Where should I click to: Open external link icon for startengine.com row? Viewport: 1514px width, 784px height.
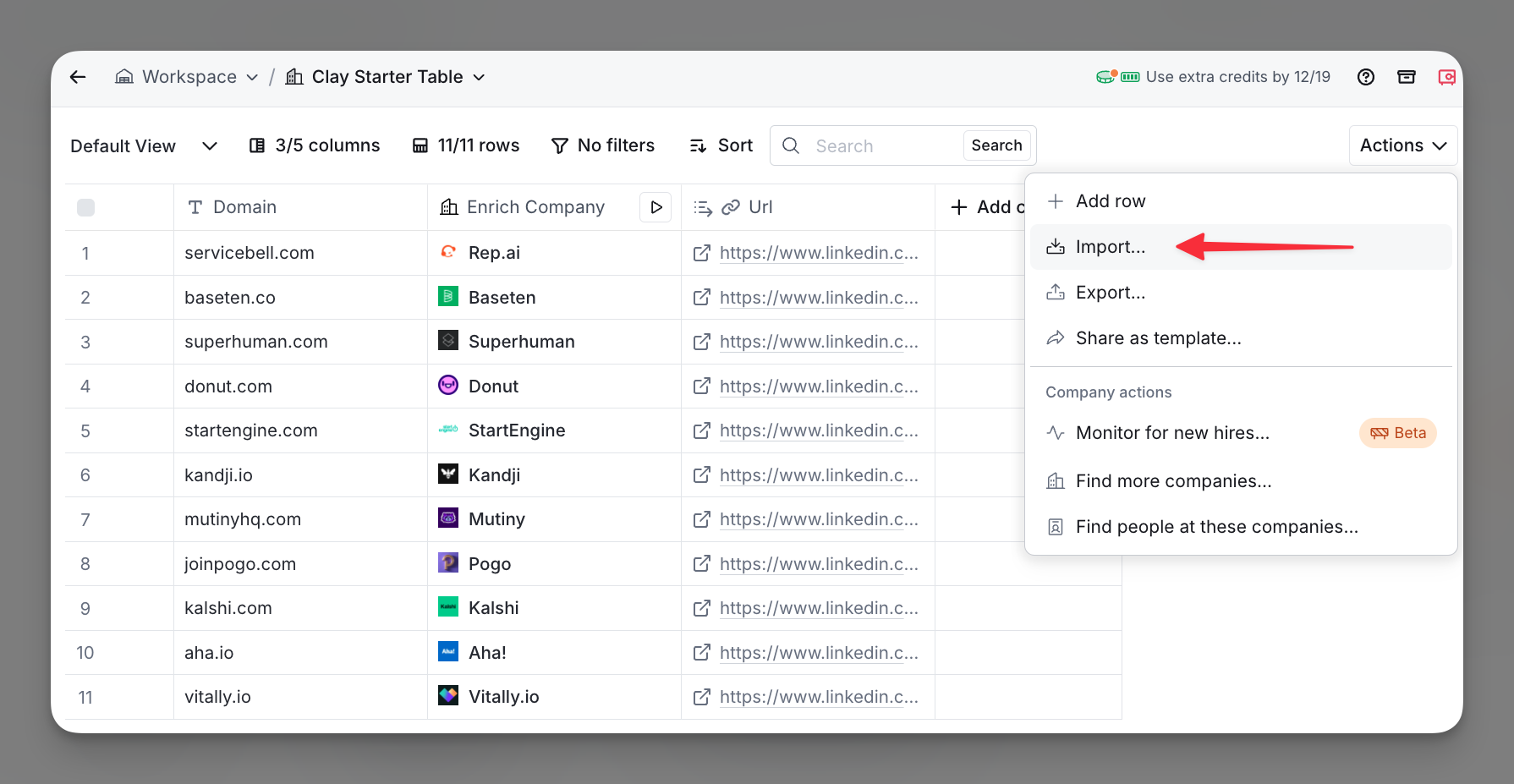tap(701, 430)
